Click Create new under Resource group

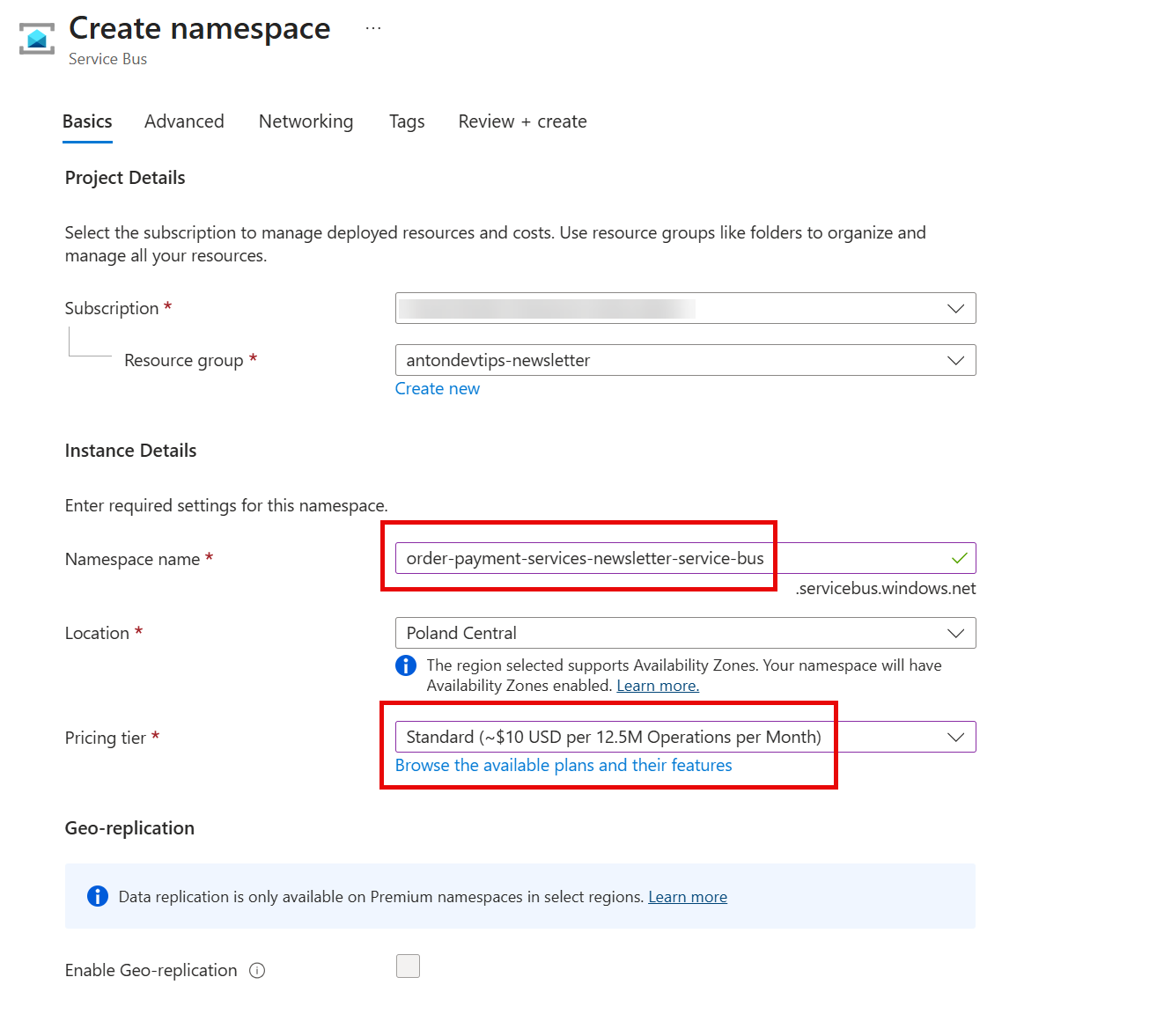[437, 388]
